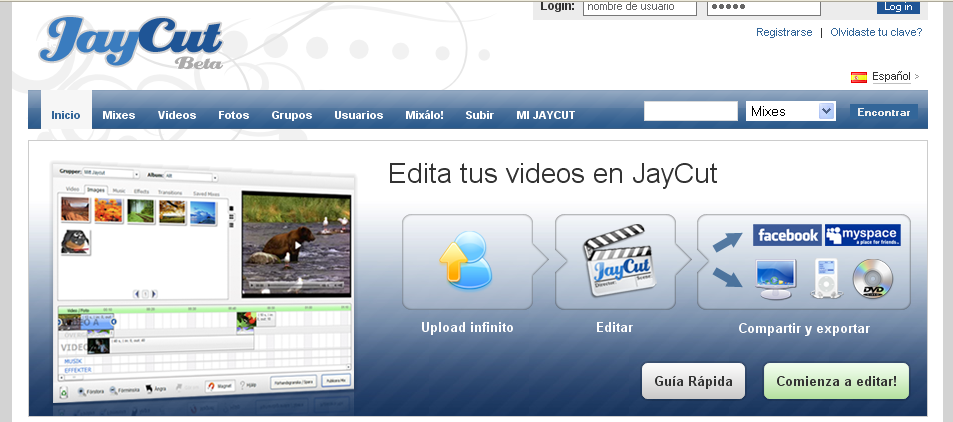Click the DVD disc export icon
953x422 pixels.
(x=872, y=278)
